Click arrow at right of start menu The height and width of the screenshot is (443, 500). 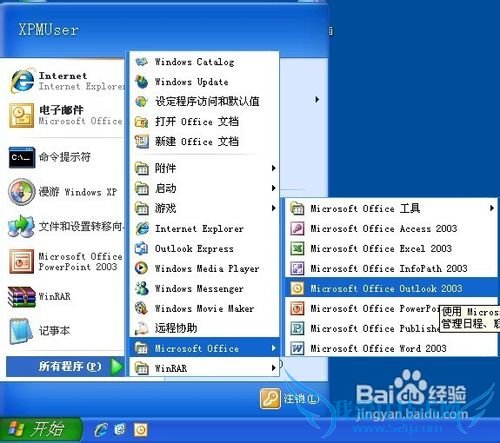(x=317, y=99)
